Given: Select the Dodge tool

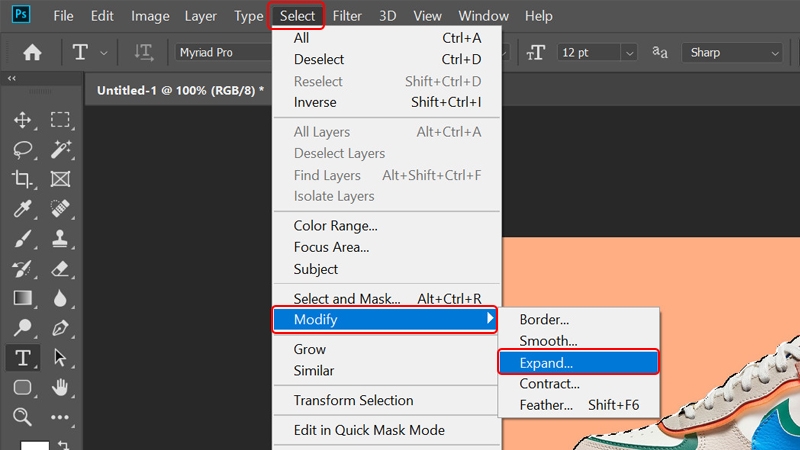Looking at the screenshot, I should (22, 328).
